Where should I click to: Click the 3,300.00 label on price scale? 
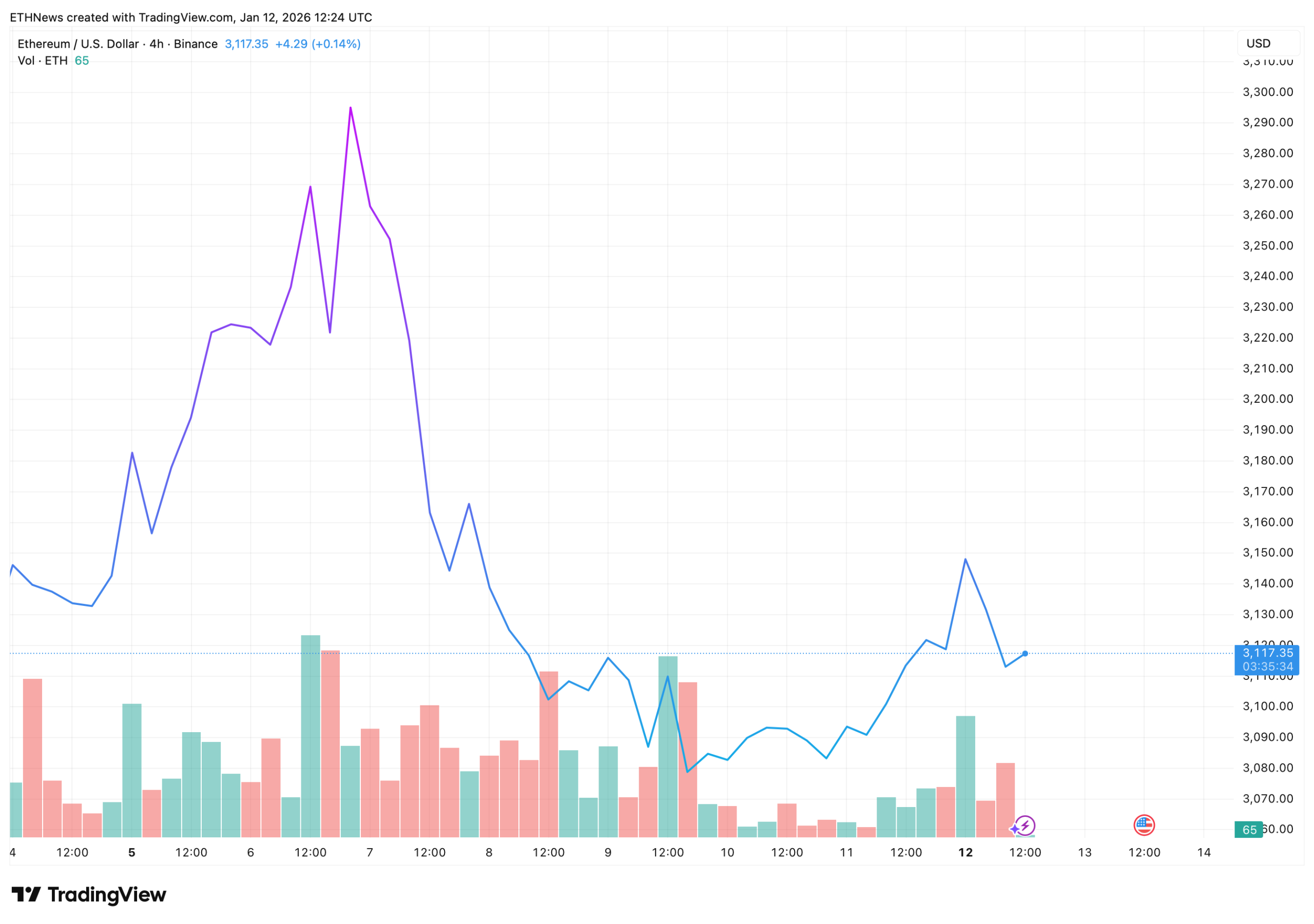point(1267,92)
